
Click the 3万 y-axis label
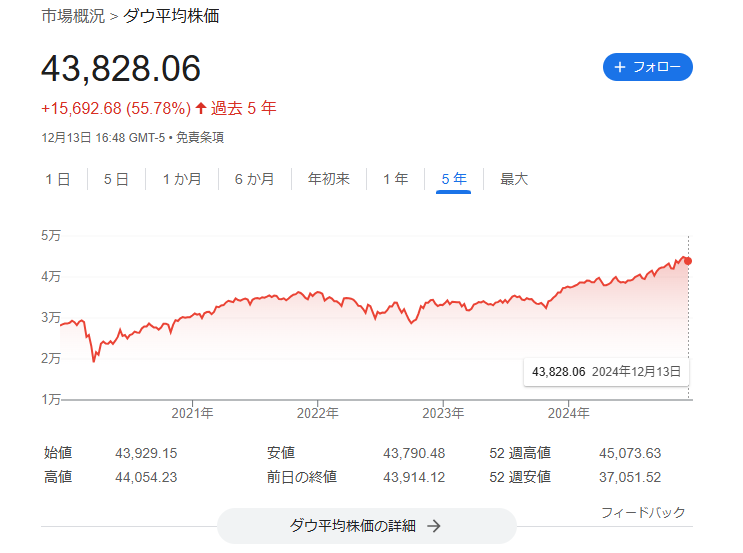[51, 317]
